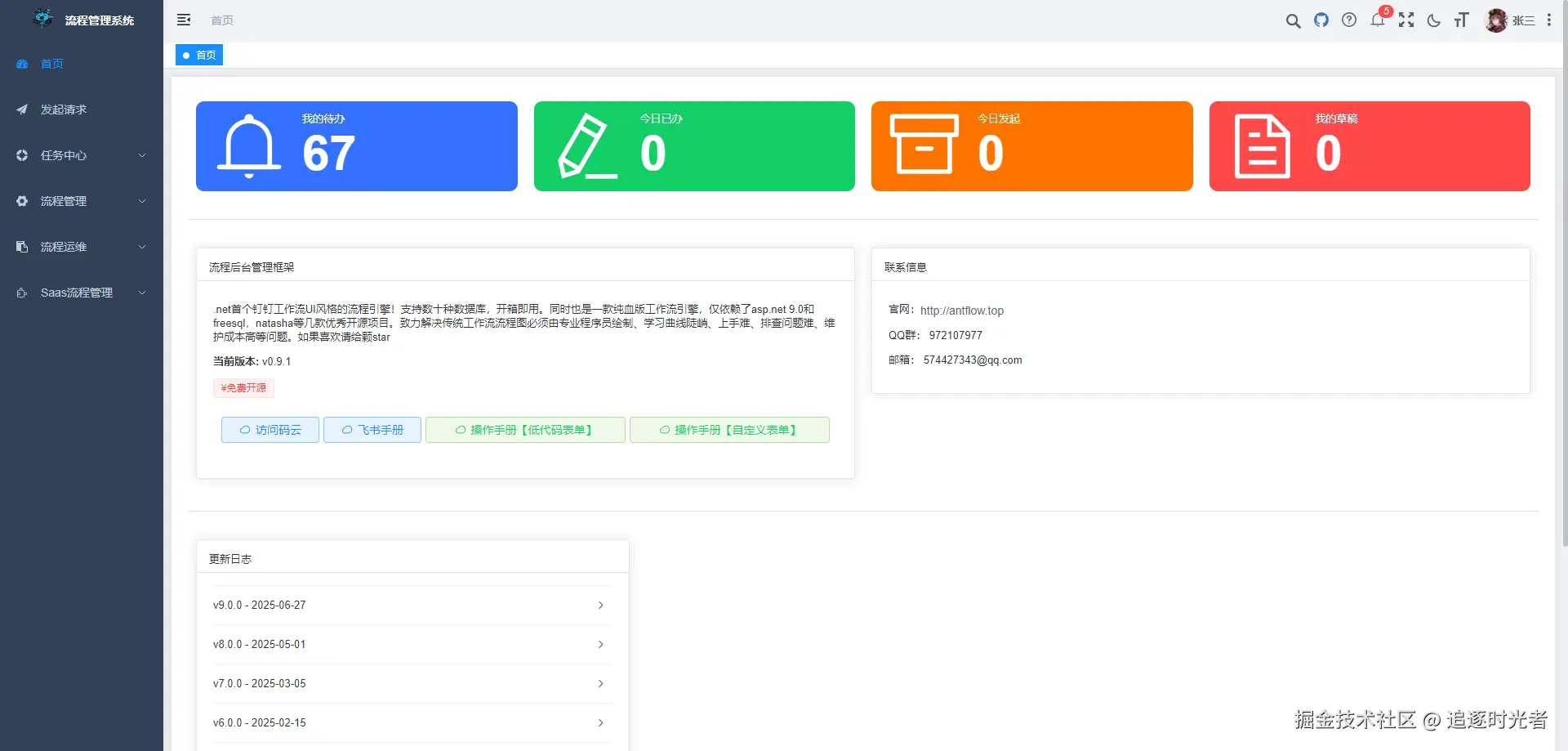The height and width of the screenshot is (751, 1568).
Task: Open 操作手册【低代码表单】 button
Action: [525, 430]
